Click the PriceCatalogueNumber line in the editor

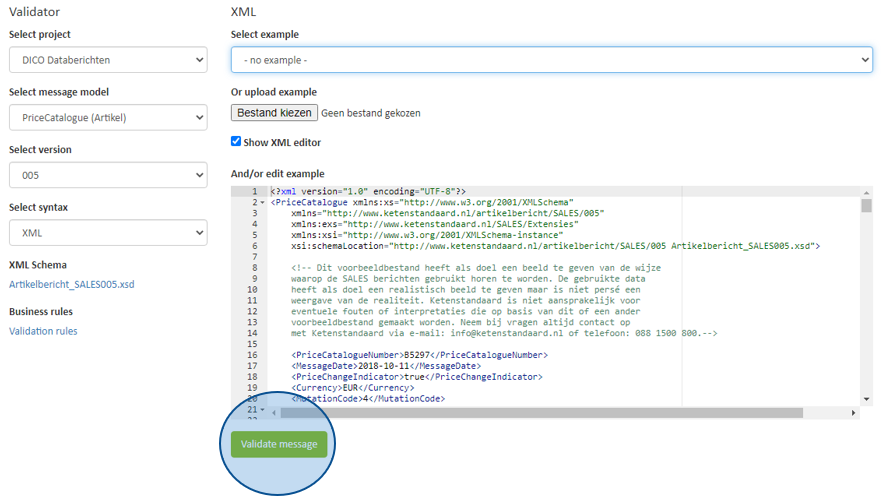[x=420, y=355]
